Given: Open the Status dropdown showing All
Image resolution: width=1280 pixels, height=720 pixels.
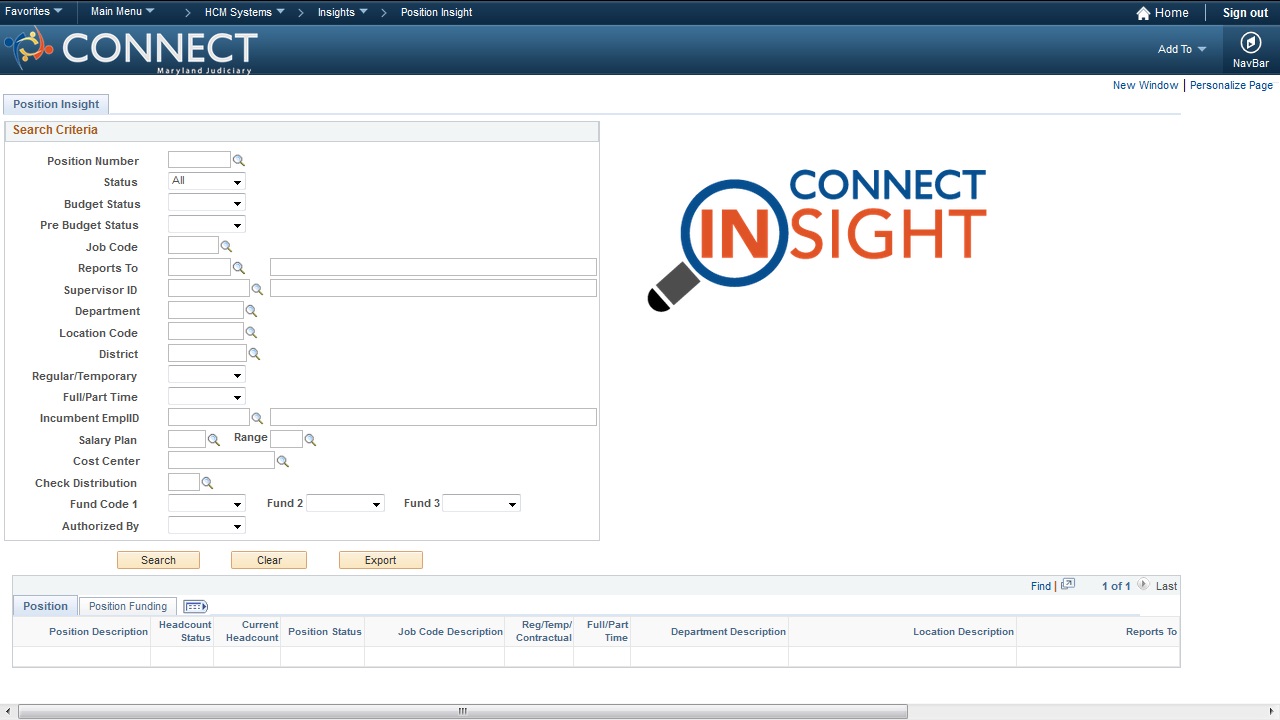Looking at the screenshot, I should (x=207, y=181).
